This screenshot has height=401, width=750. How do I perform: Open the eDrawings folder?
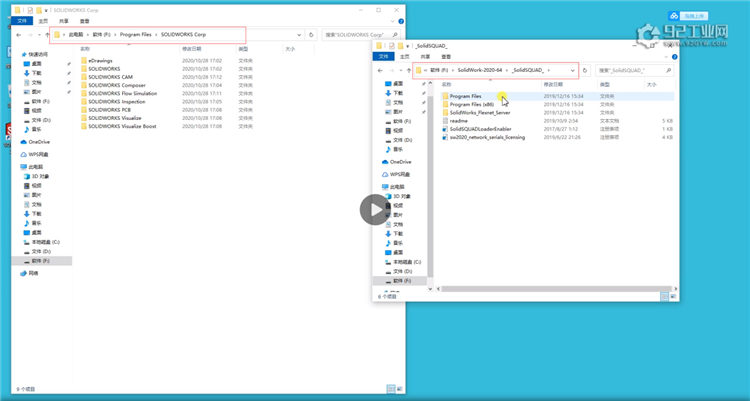click(100, 61)
